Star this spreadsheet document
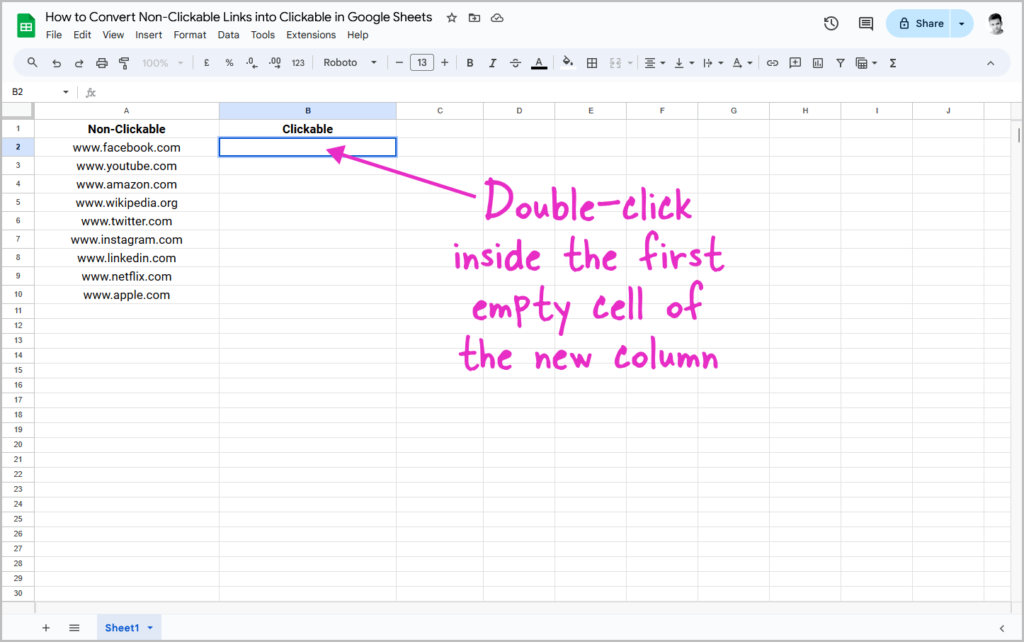Viewport: 1024px width, 642px height. pos(452,18)
